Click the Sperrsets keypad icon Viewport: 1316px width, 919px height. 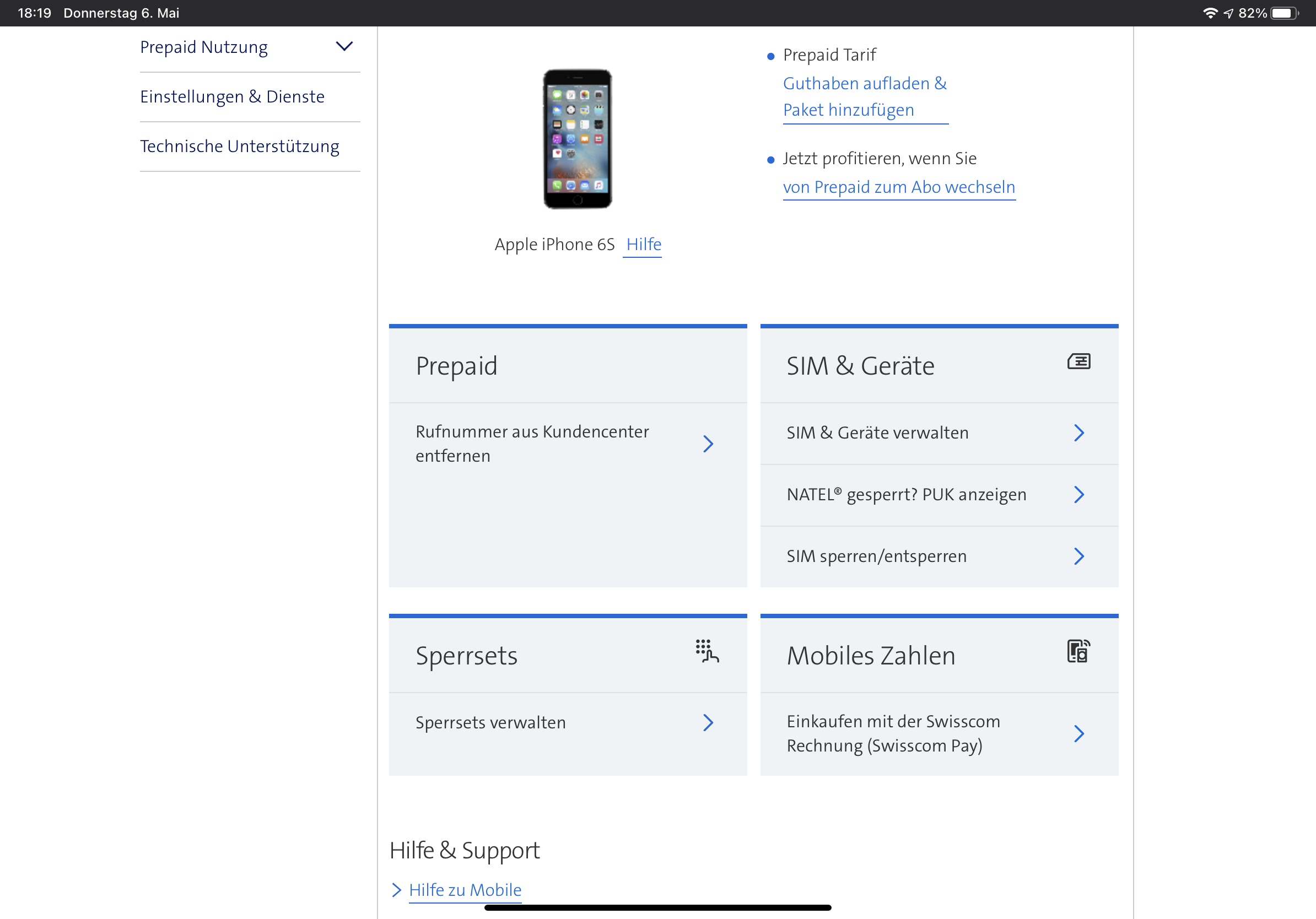(x=706, y=651)
